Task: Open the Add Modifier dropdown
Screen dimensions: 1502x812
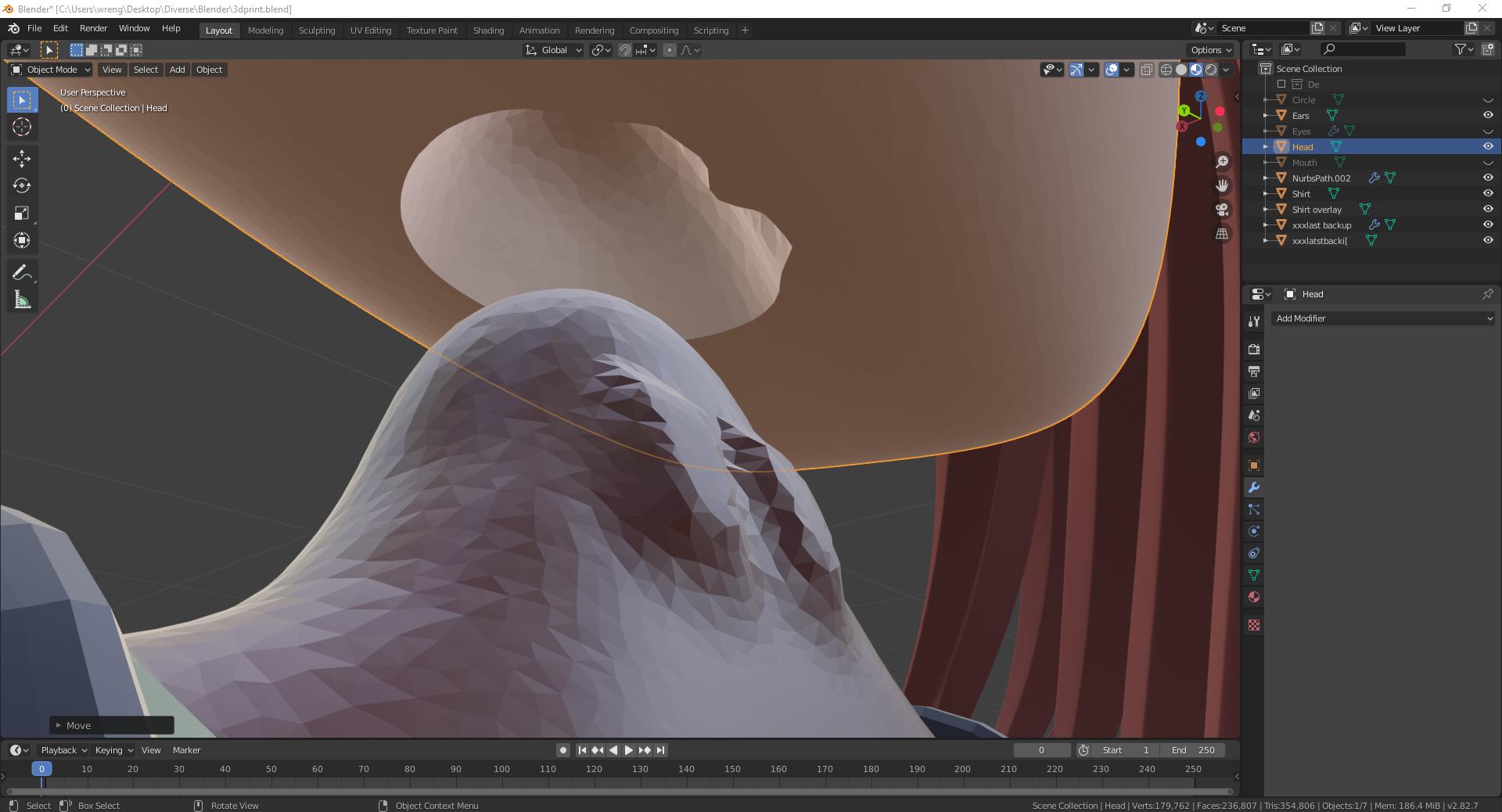Action: [x=1382, y=318]
